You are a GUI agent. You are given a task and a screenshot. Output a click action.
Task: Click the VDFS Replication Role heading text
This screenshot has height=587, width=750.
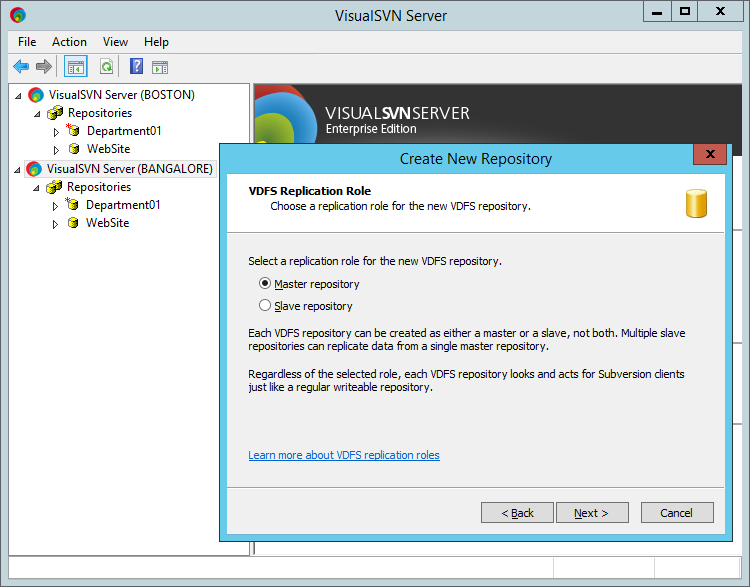pyautogui.click(x=309, y=191)
